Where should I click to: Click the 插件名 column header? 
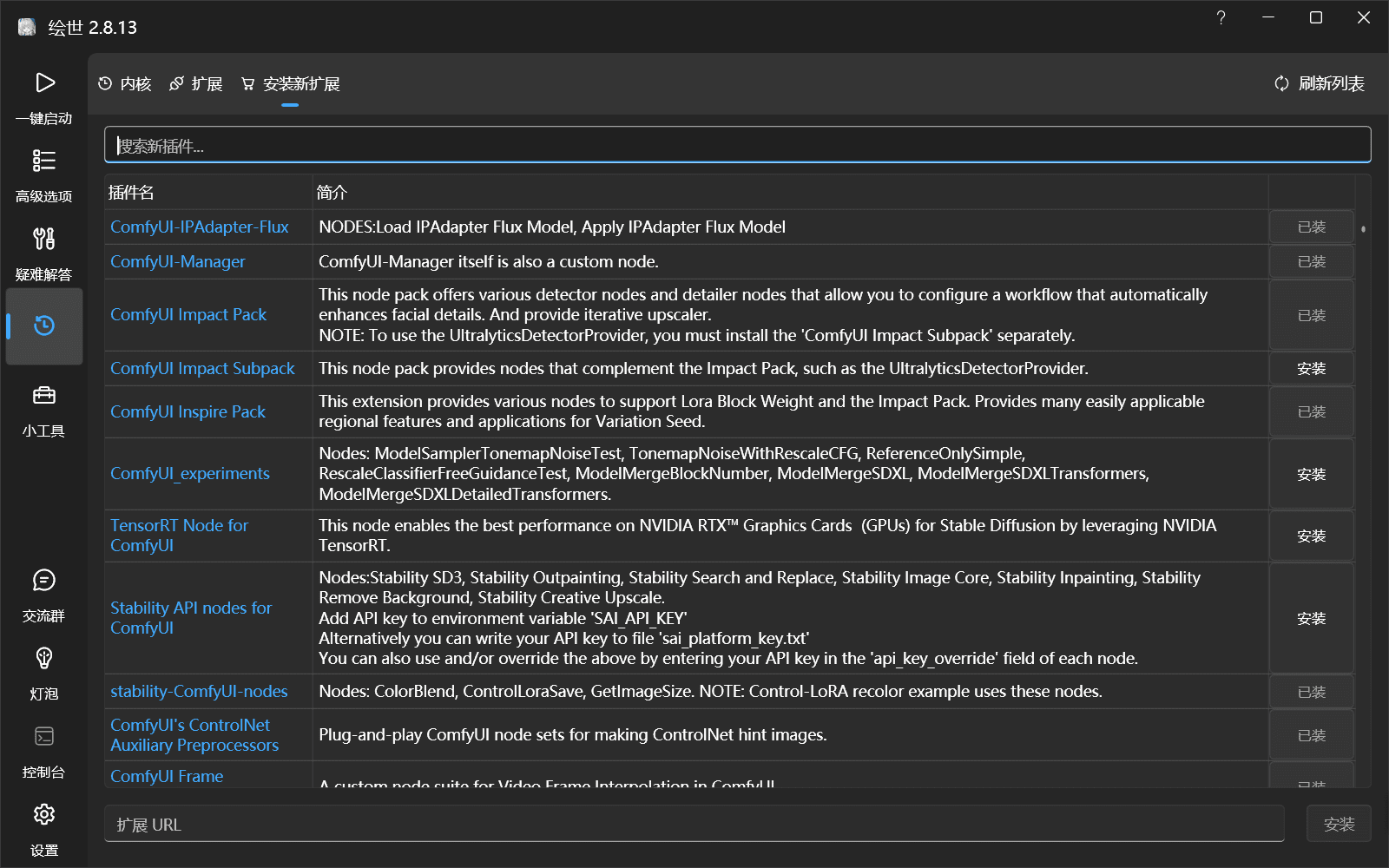[208, 192]
